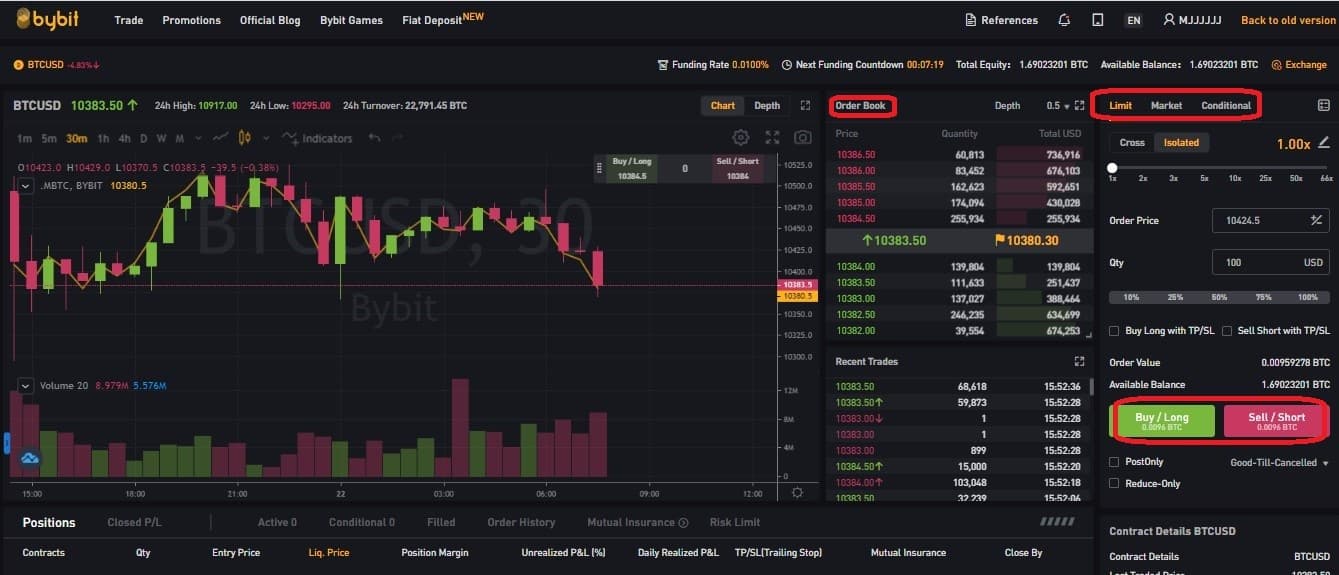Screen dimensions: 1339x575
Task: Open the chart settings gear icon
Action: coord(740,138)
